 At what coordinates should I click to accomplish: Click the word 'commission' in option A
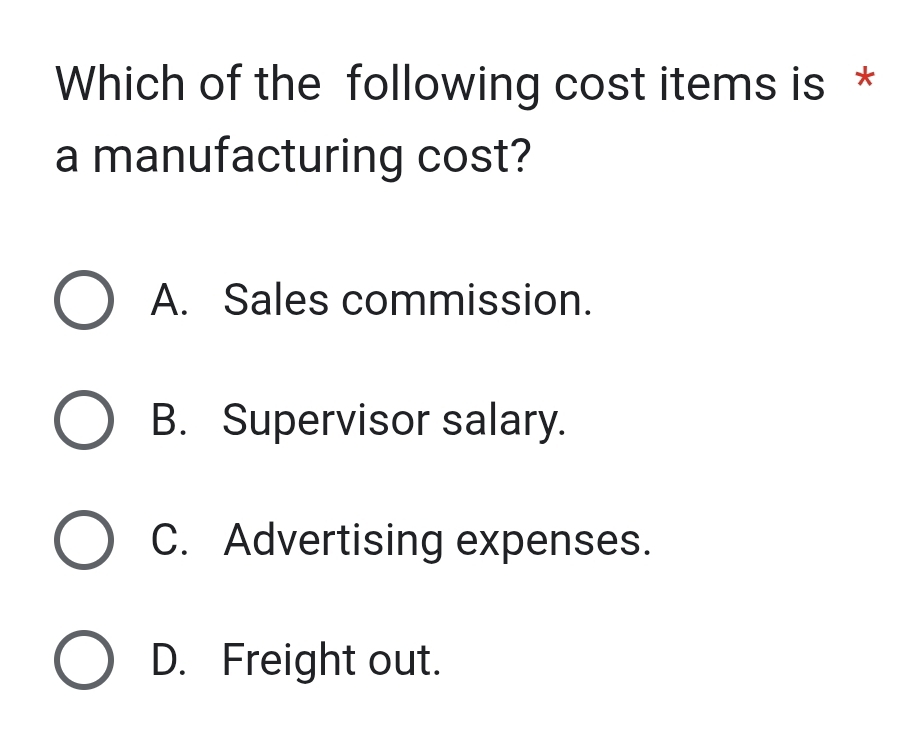click(x=467, y=299)
